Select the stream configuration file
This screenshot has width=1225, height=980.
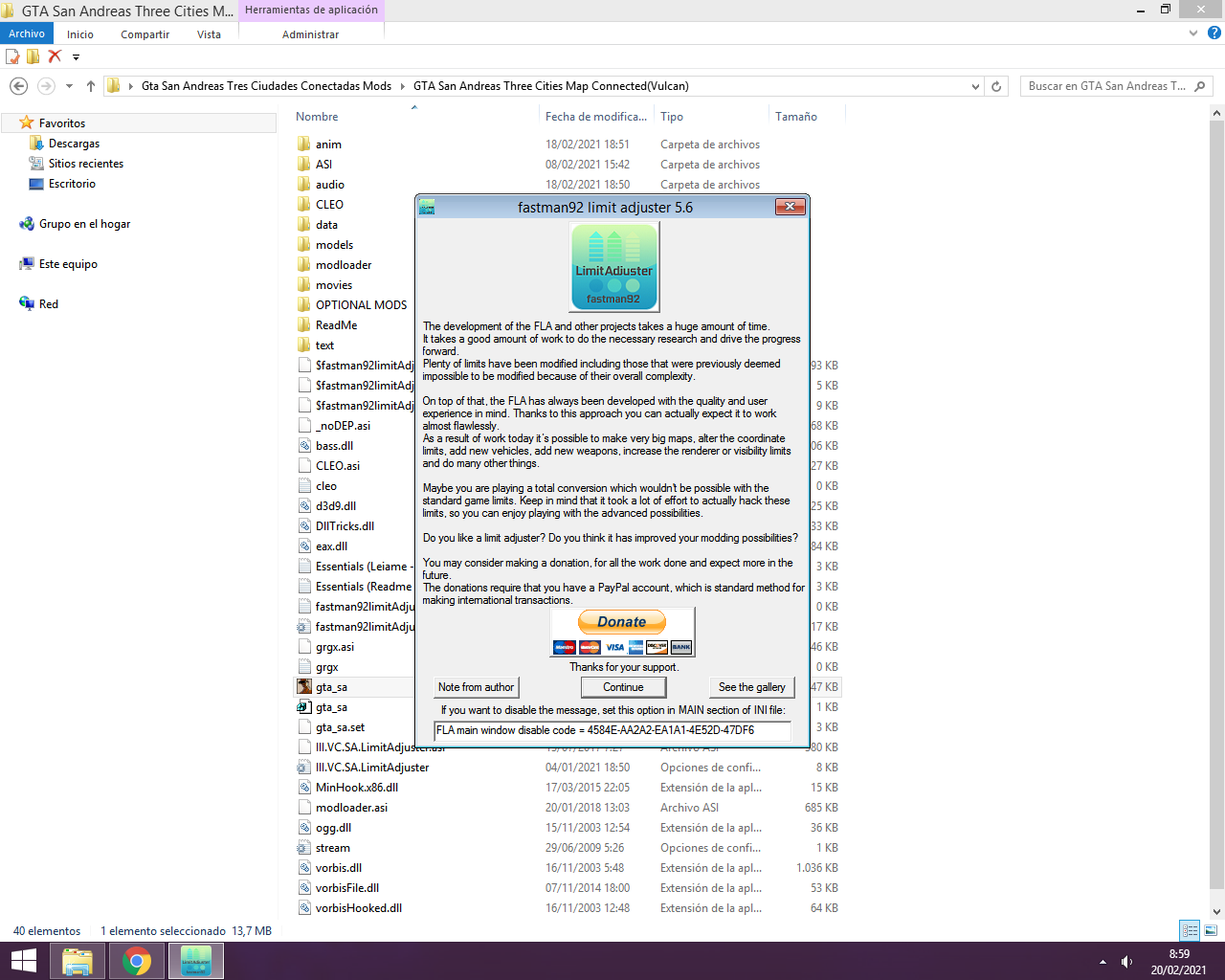tap(332, 848)
